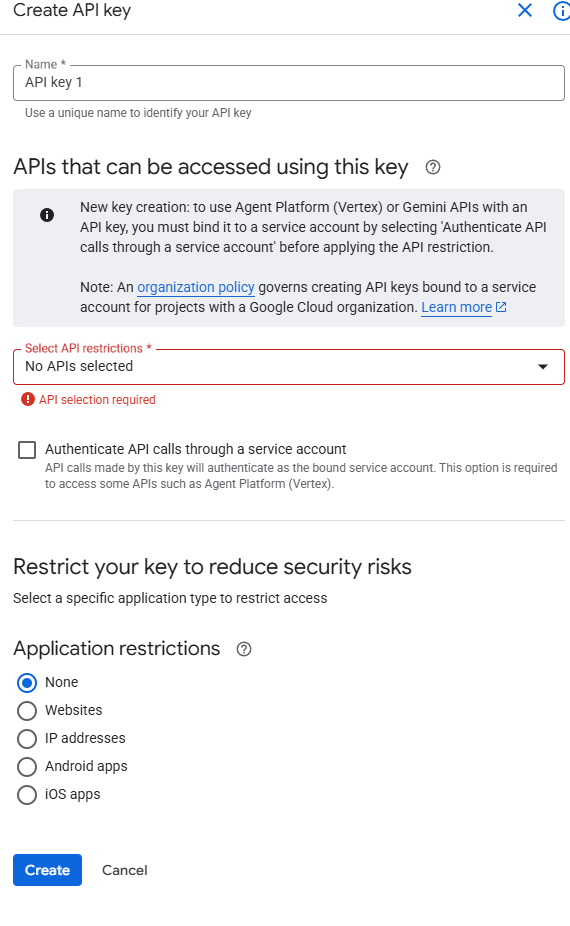Check Authenticate API calls through a service account

click(27, 450)
